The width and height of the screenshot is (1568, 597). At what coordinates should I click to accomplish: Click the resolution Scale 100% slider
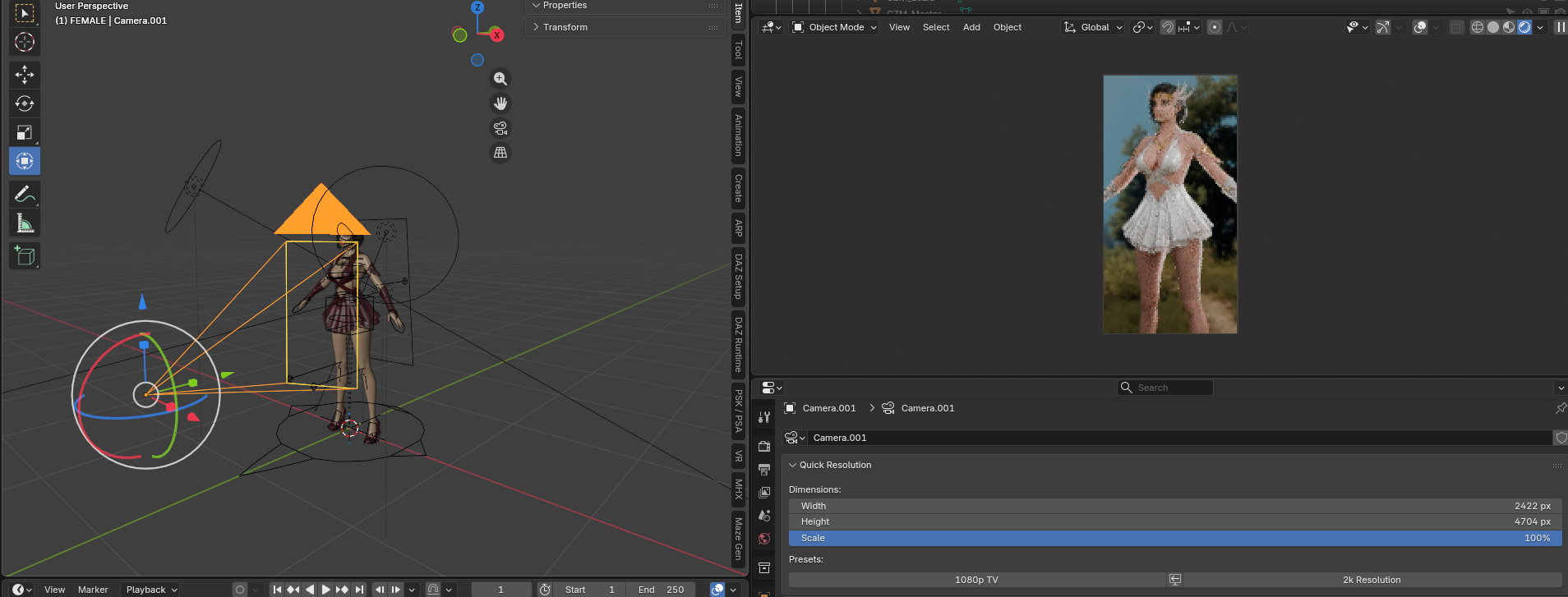(x=1175, y=538)
